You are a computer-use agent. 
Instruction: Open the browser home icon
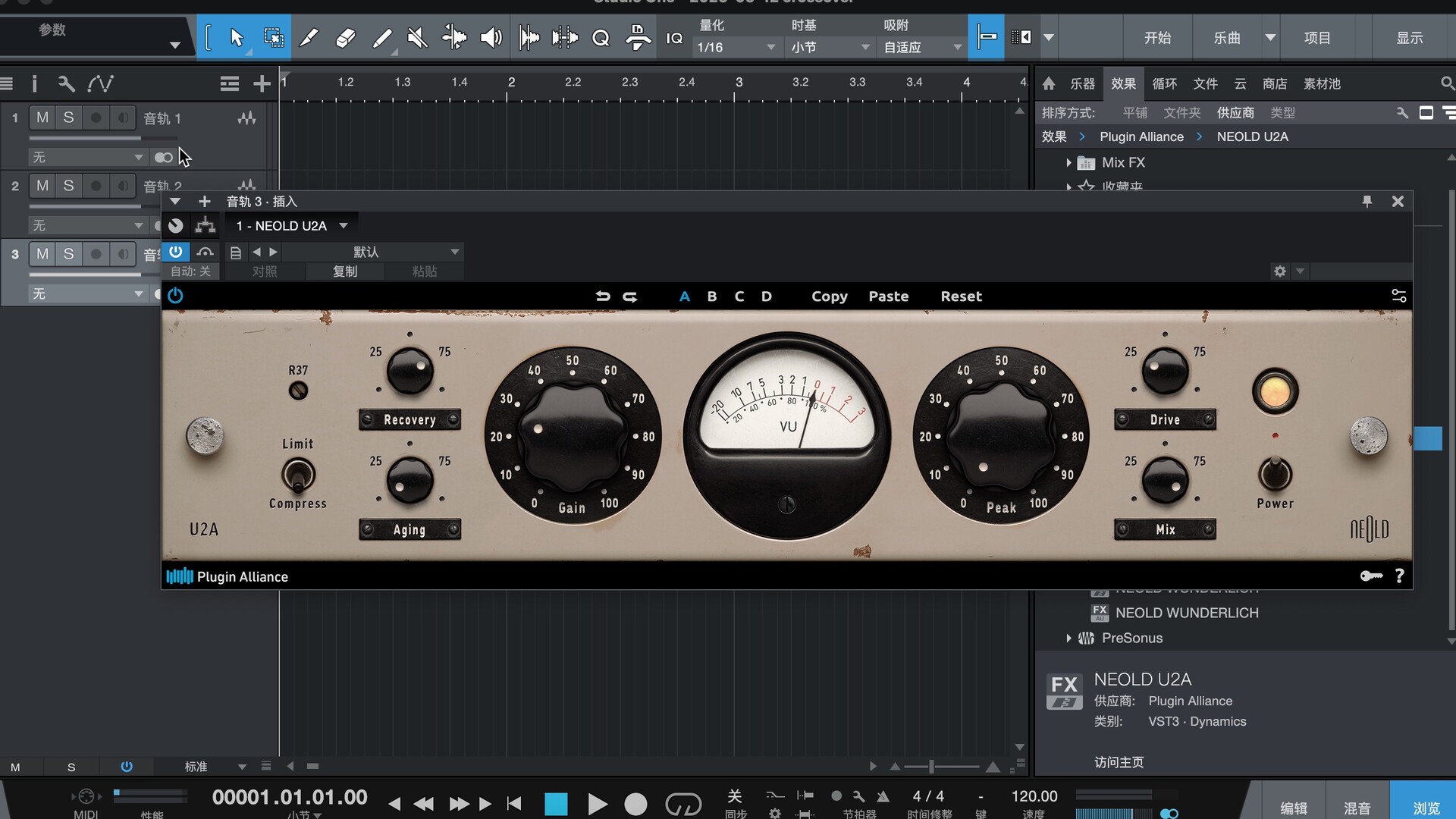tap(1049, 83)
